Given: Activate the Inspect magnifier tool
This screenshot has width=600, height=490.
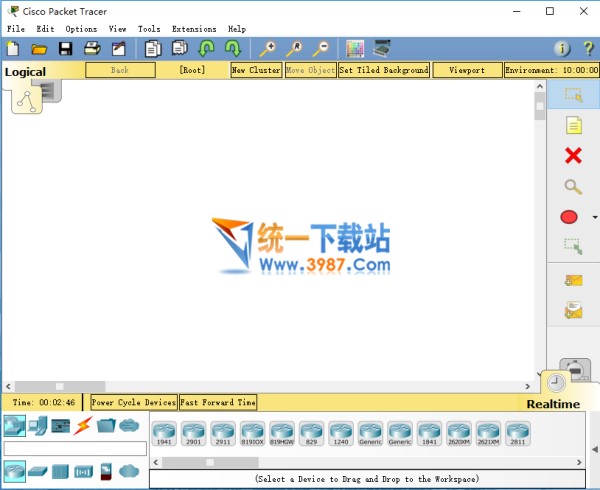Looking at the screenshot, I should (x=573, y=186).
